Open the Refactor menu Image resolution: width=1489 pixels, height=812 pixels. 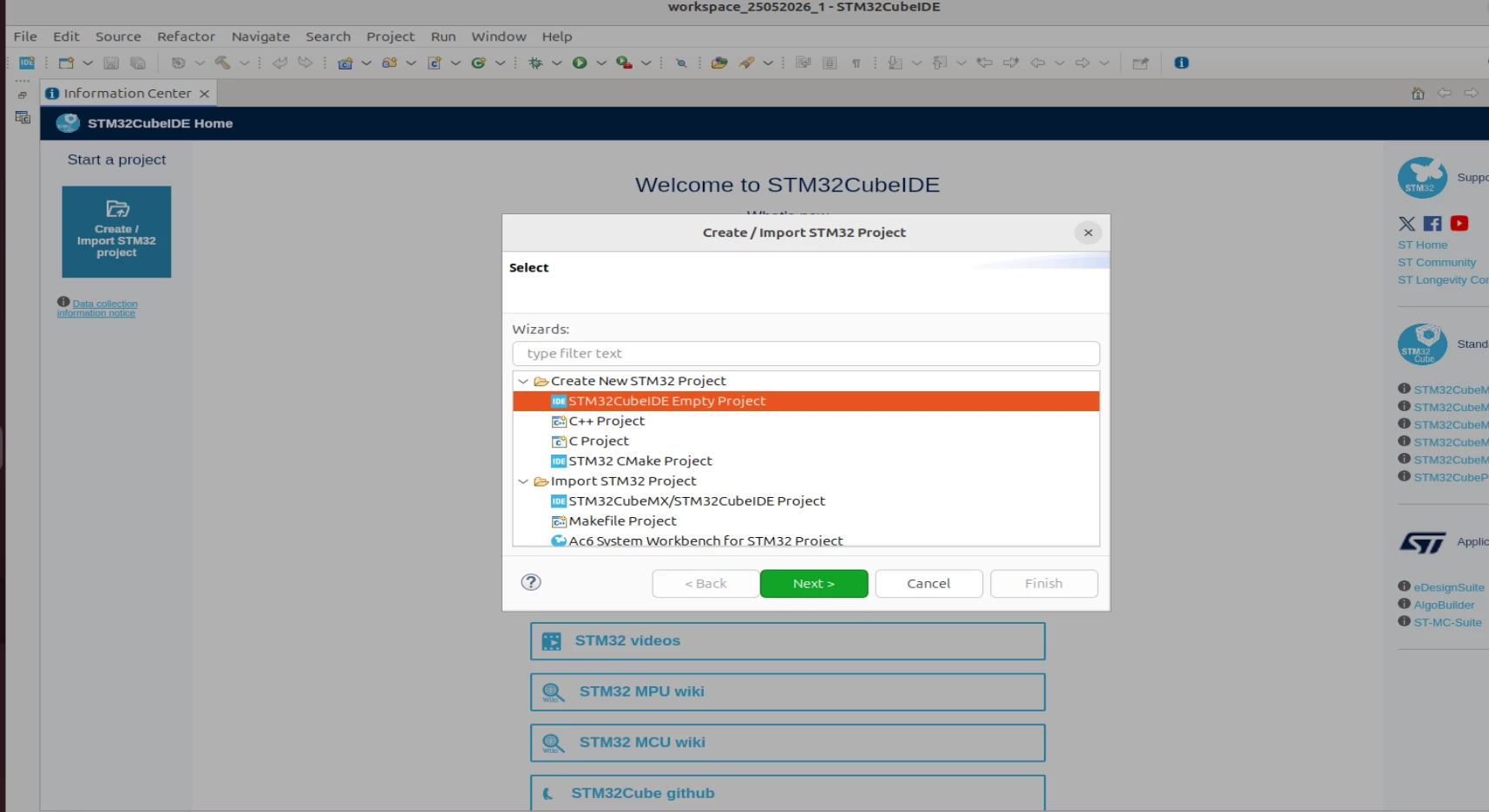click(186, 36)
